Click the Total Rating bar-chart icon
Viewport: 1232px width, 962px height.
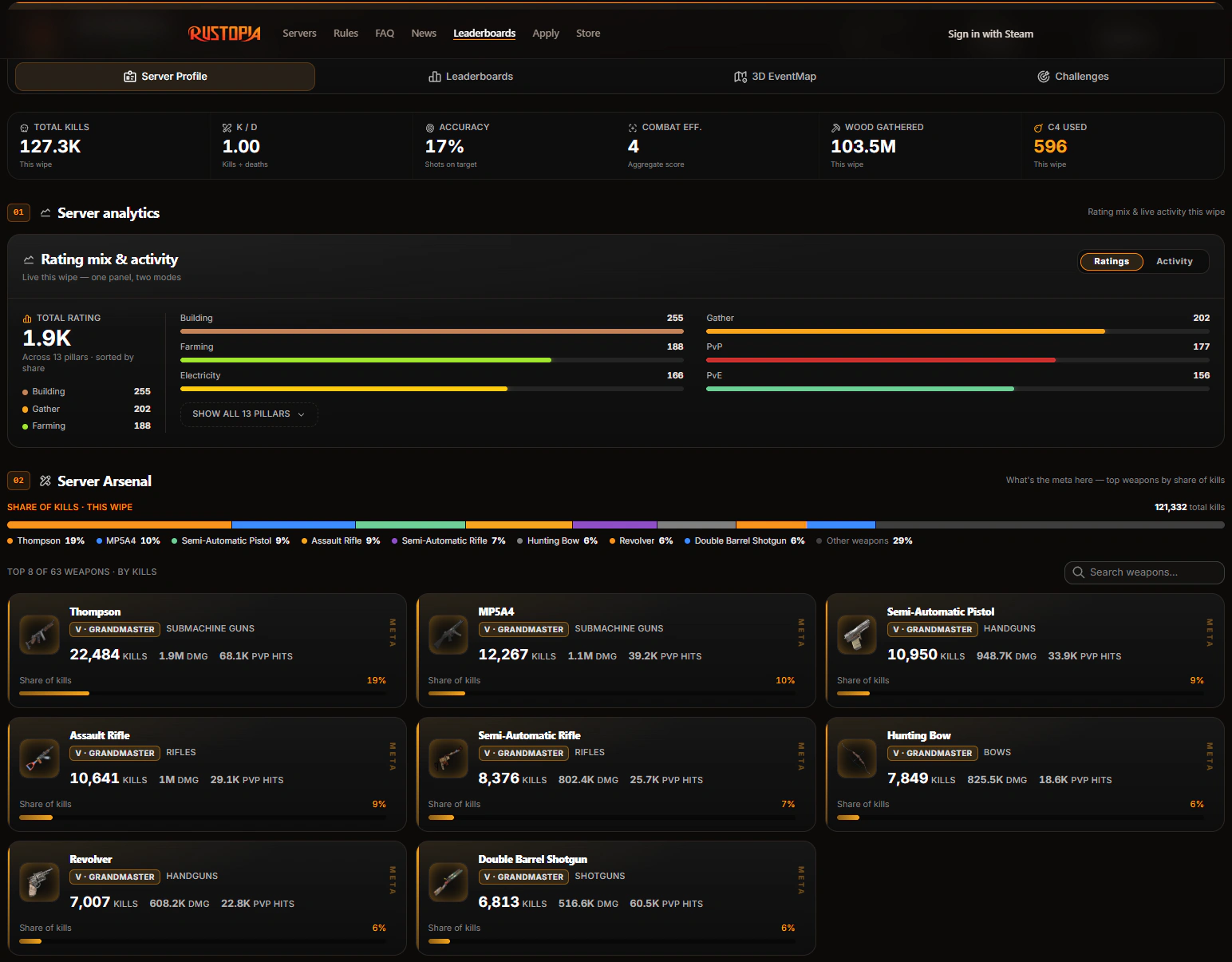(x=27, y=319)
